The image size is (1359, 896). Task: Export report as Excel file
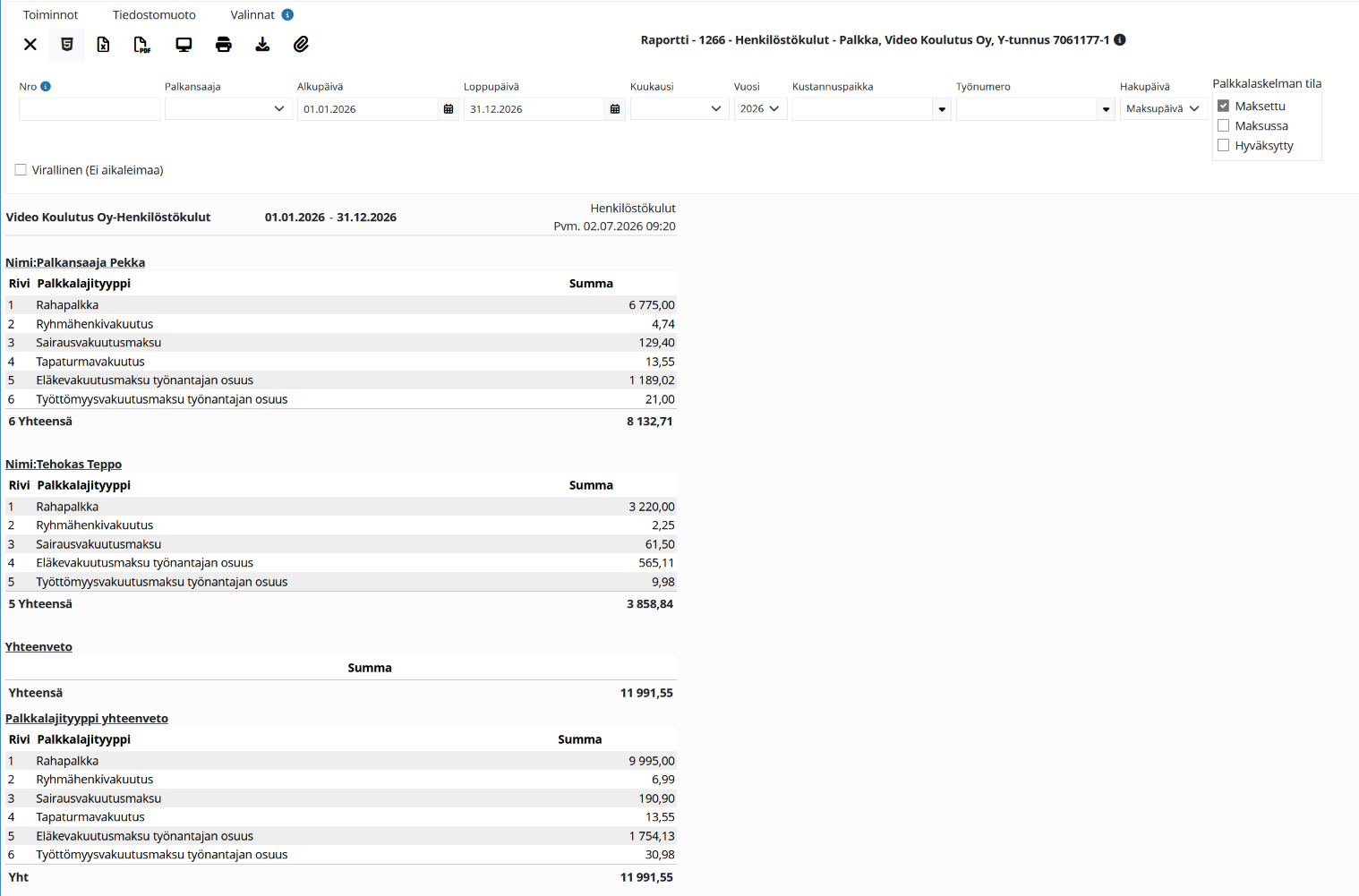[x=104, y=45]
